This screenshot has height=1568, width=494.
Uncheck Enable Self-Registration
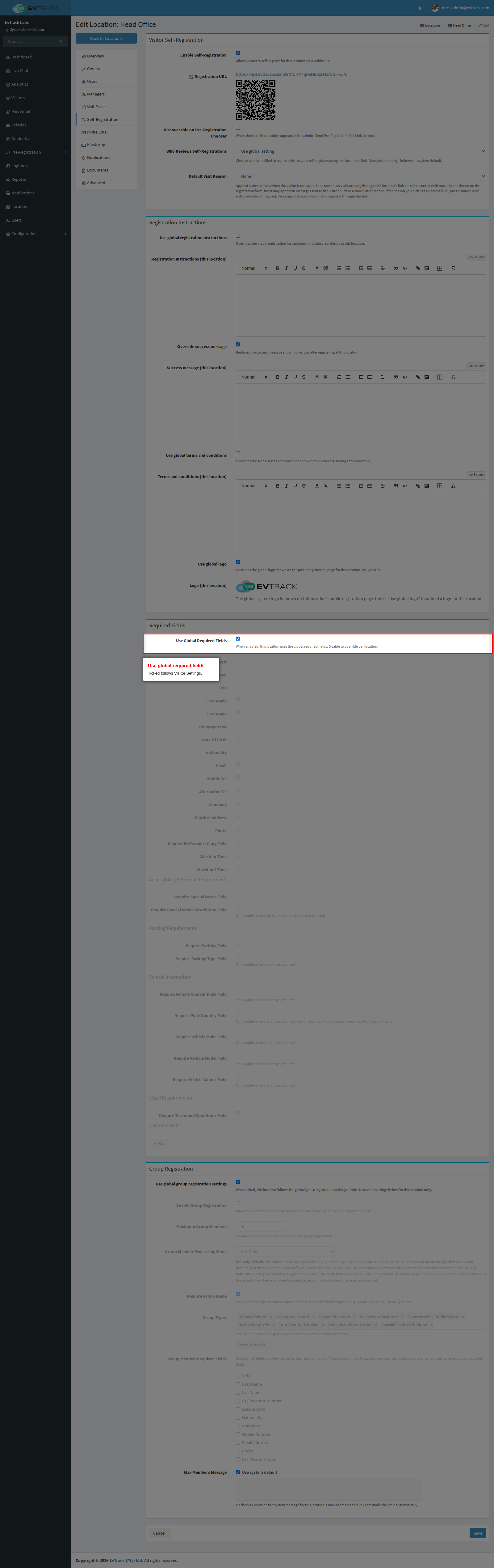point(238,53)
